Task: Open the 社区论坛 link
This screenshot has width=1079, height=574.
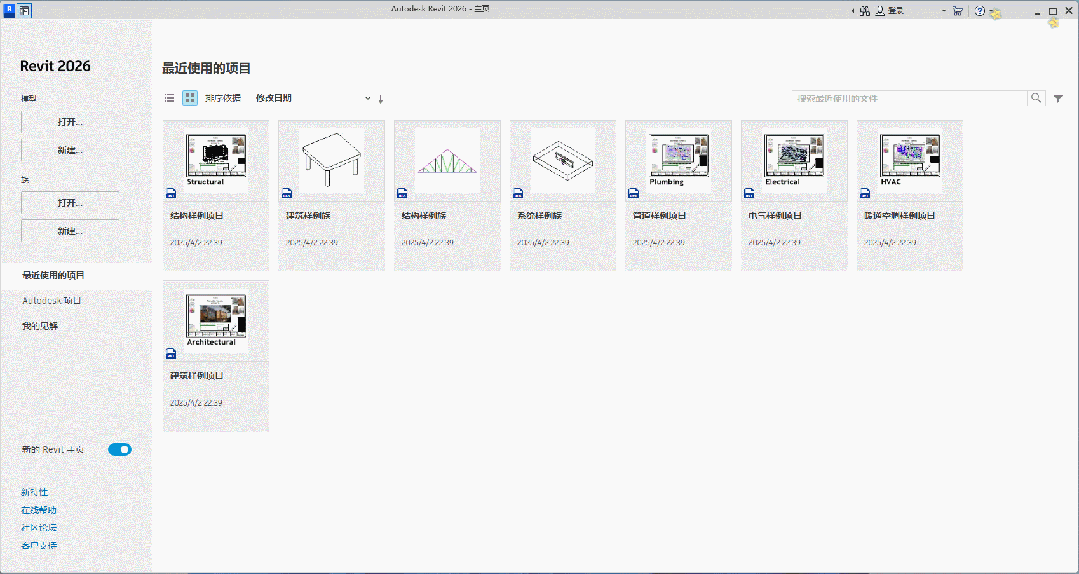Action: [x=39, y=528]
